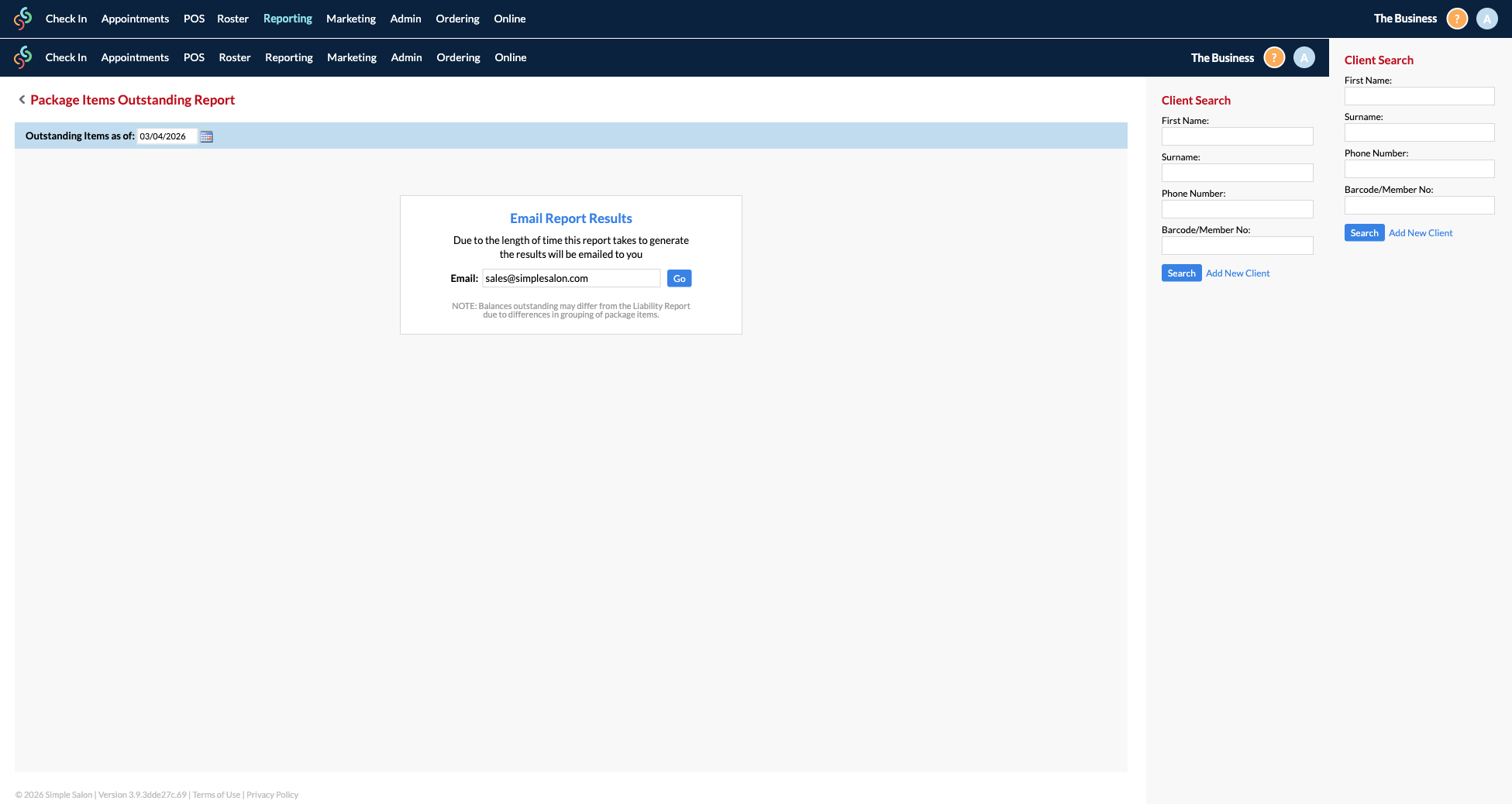Open the Add New Client link

coord(1238,273)
